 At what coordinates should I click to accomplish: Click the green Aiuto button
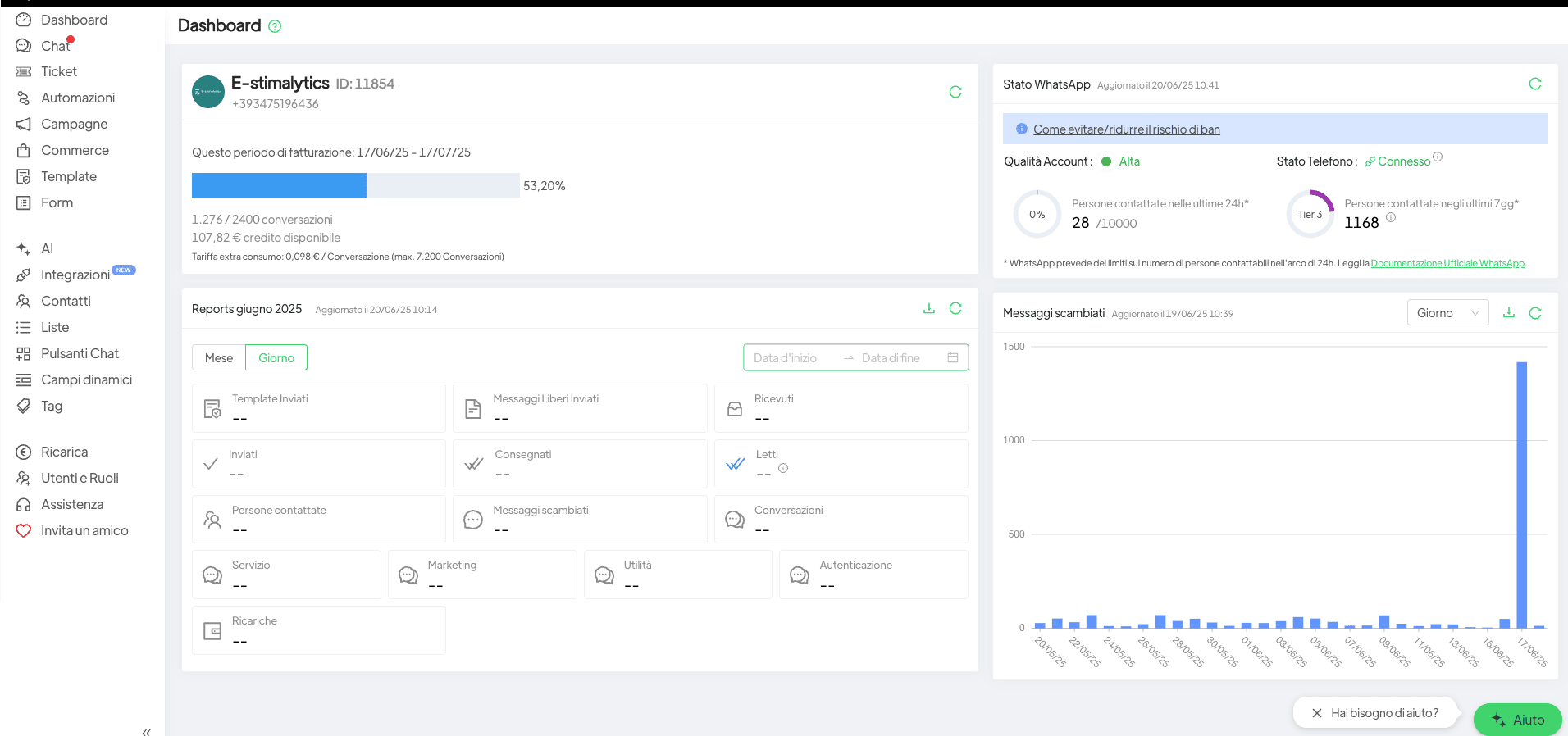coord(1518,719)
